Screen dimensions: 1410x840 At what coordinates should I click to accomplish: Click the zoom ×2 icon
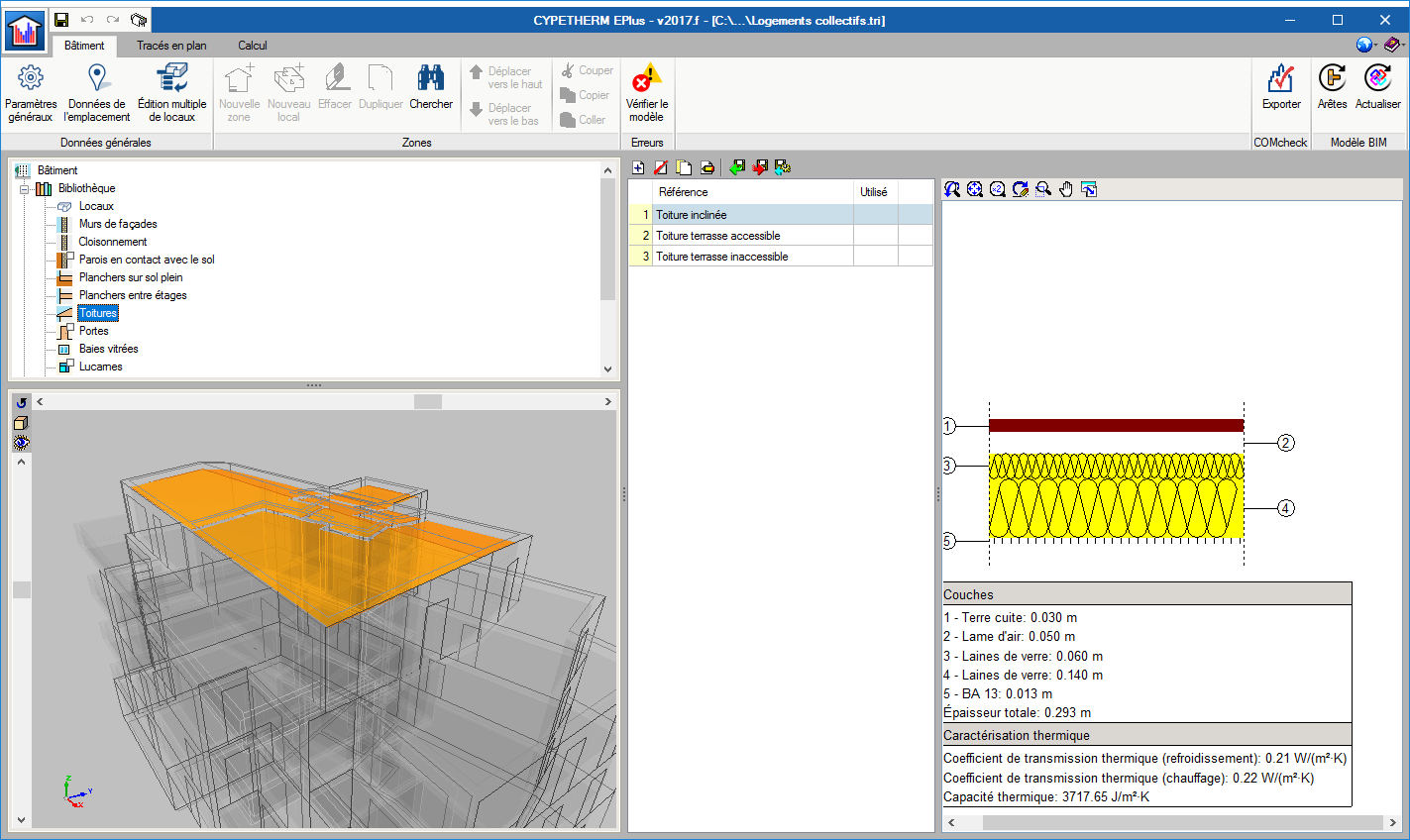coord(998,189)
